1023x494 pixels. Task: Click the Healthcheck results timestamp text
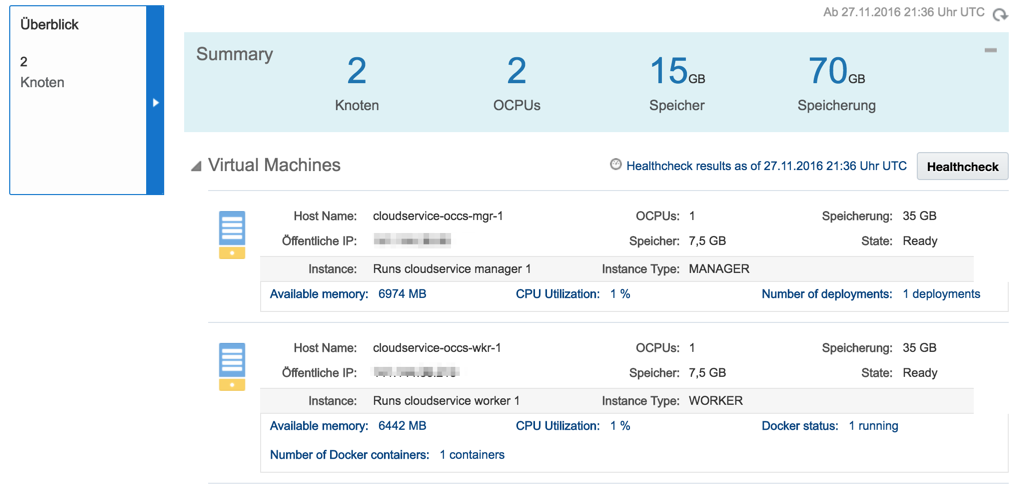tap(766, 166)
